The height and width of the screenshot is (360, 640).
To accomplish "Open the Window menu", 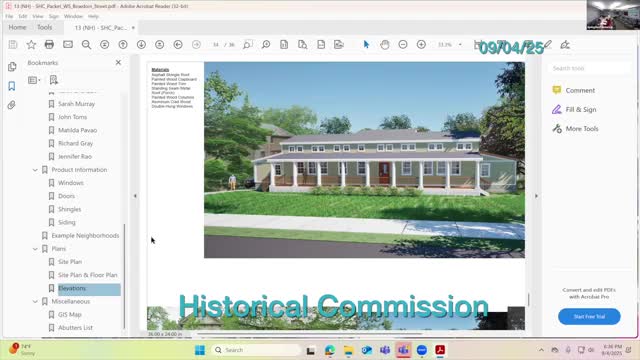I will 73,16.
